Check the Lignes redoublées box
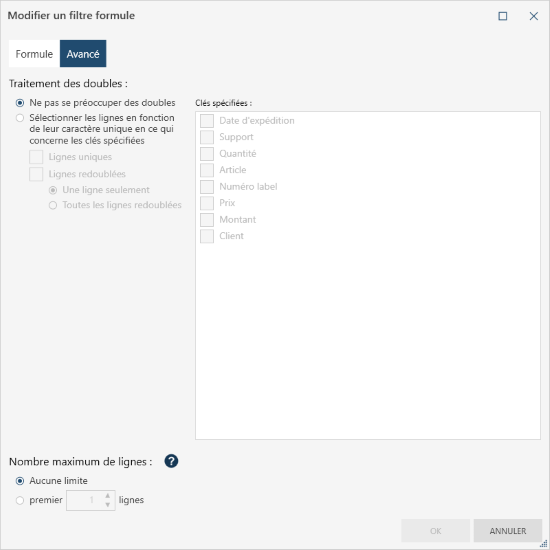The image size is (550, 550). [x=36, y=174]
